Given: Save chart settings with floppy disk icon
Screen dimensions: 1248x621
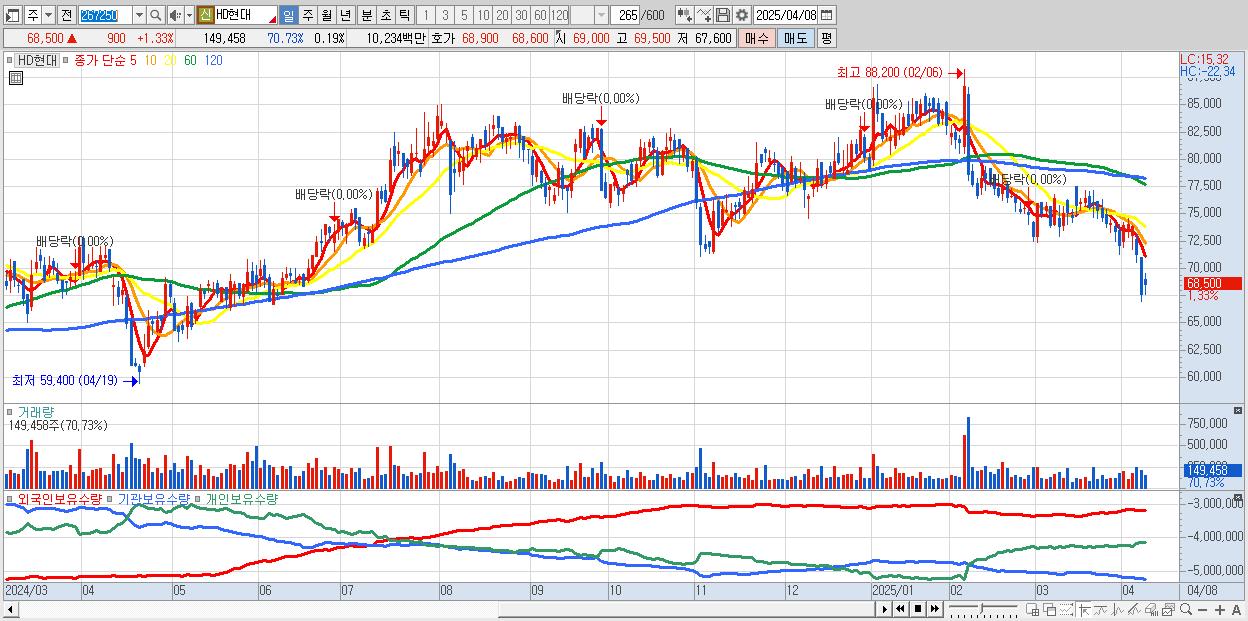Looking at the screenshot, I should [722, 15].
